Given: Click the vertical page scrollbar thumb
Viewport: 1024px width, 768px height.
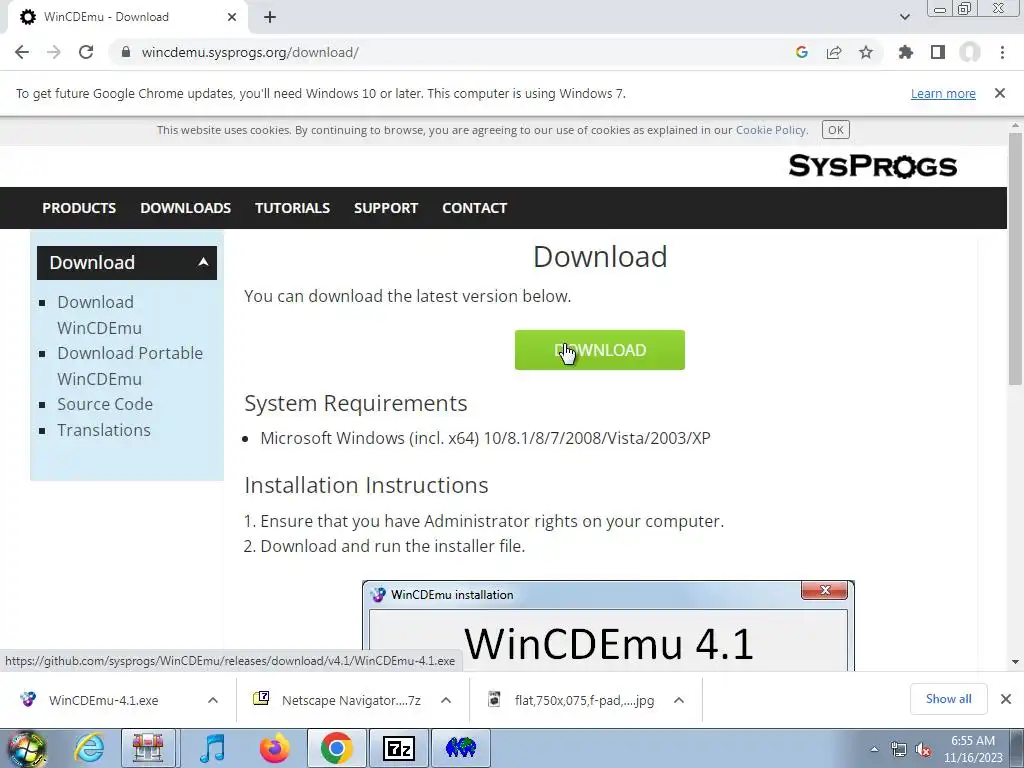Looking at the screenshot, I should 1015,258.
